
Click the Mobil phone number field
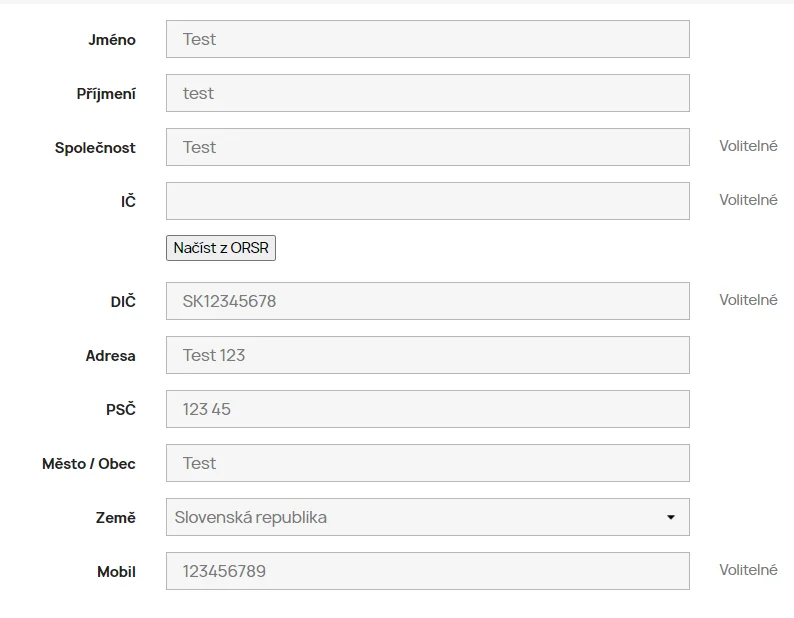[x=427, y=571]
